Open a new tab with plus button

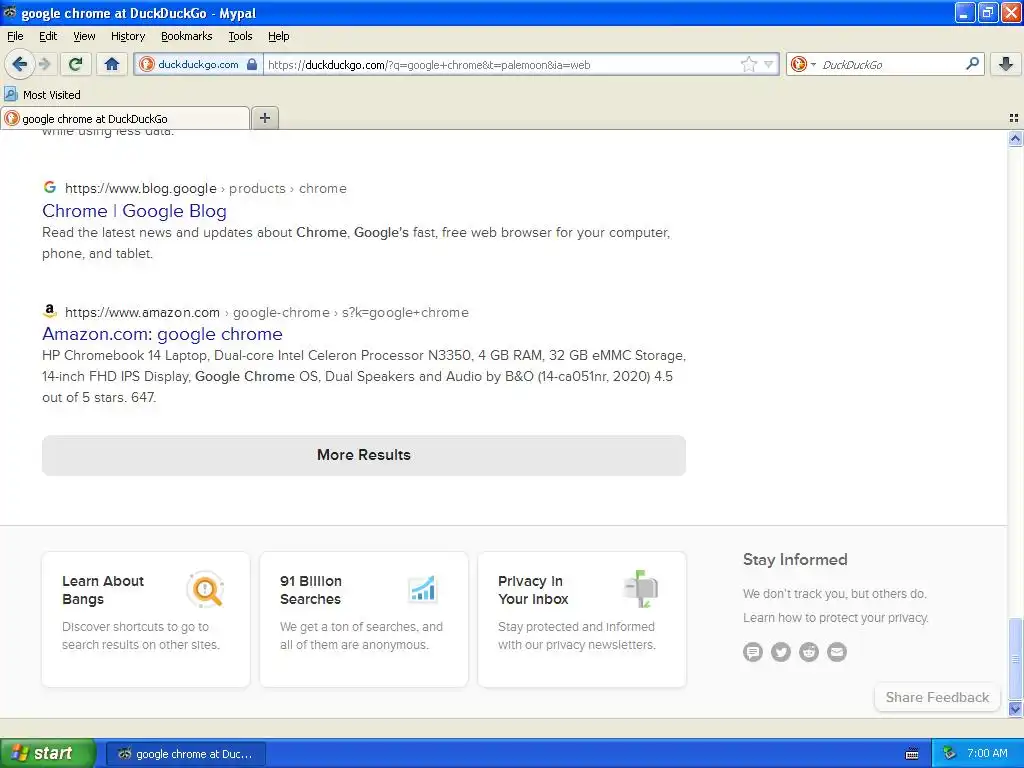264,118
